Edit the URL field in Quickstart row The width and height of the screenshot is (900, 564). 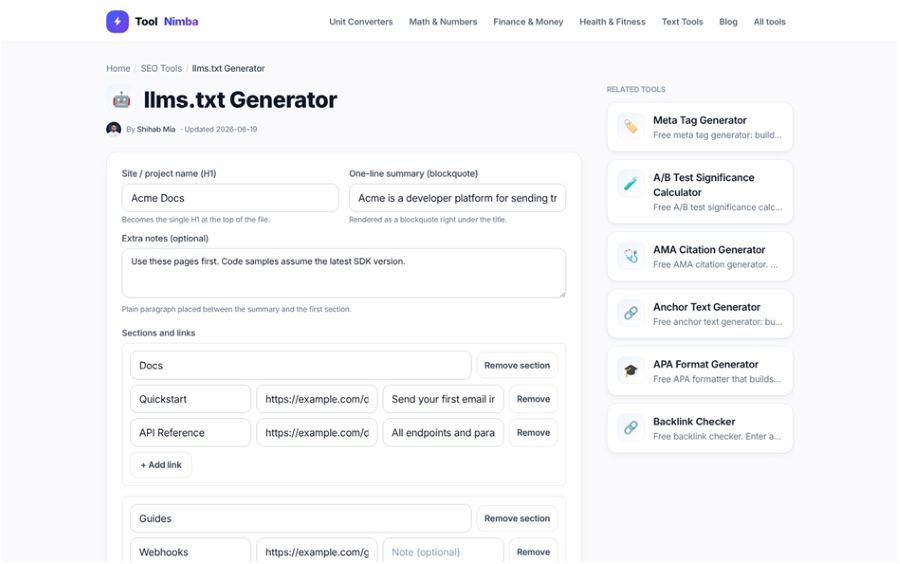(x=317, y=399)
